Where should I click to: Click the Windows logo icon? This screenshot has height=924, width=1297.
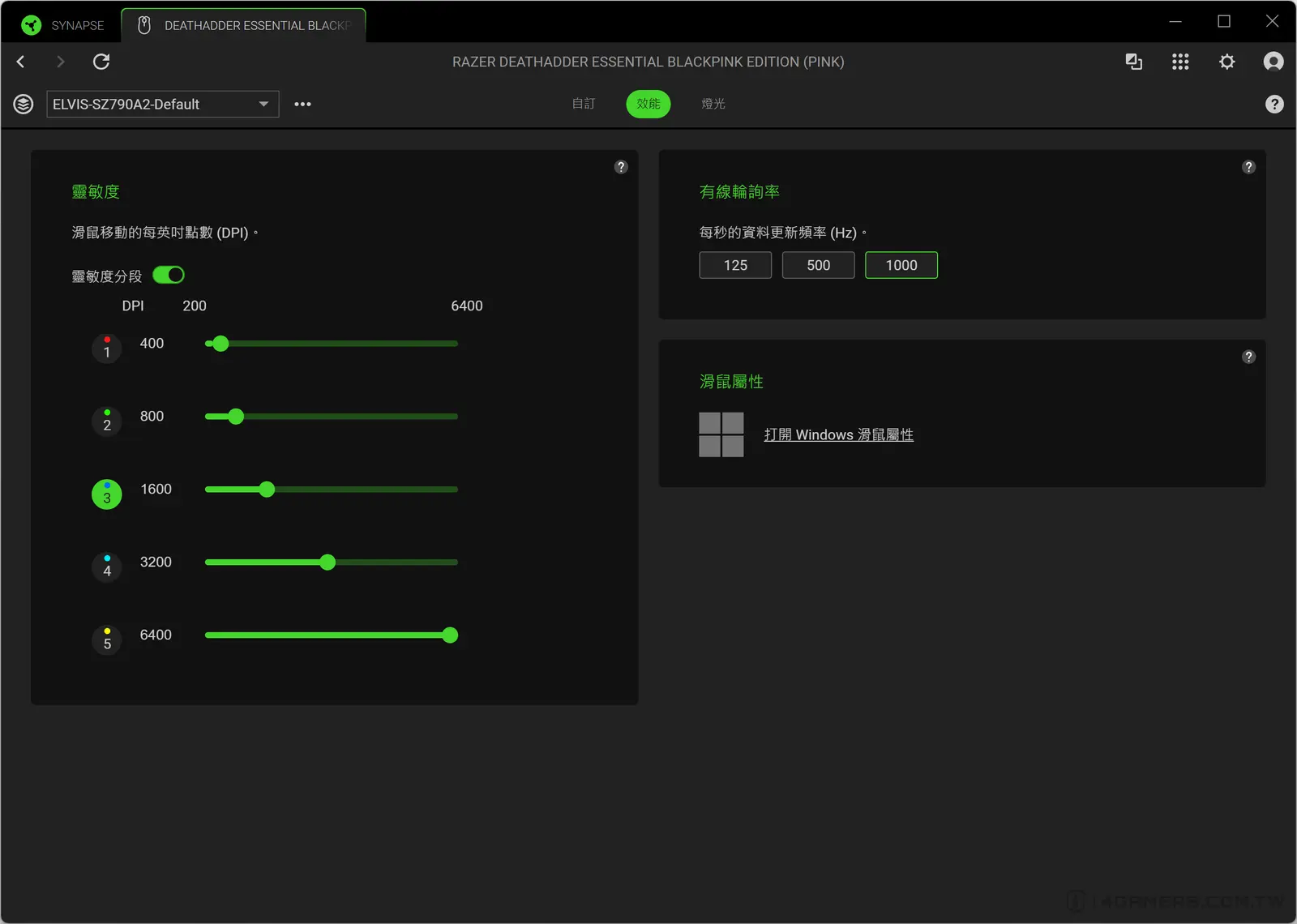[721, 434]
